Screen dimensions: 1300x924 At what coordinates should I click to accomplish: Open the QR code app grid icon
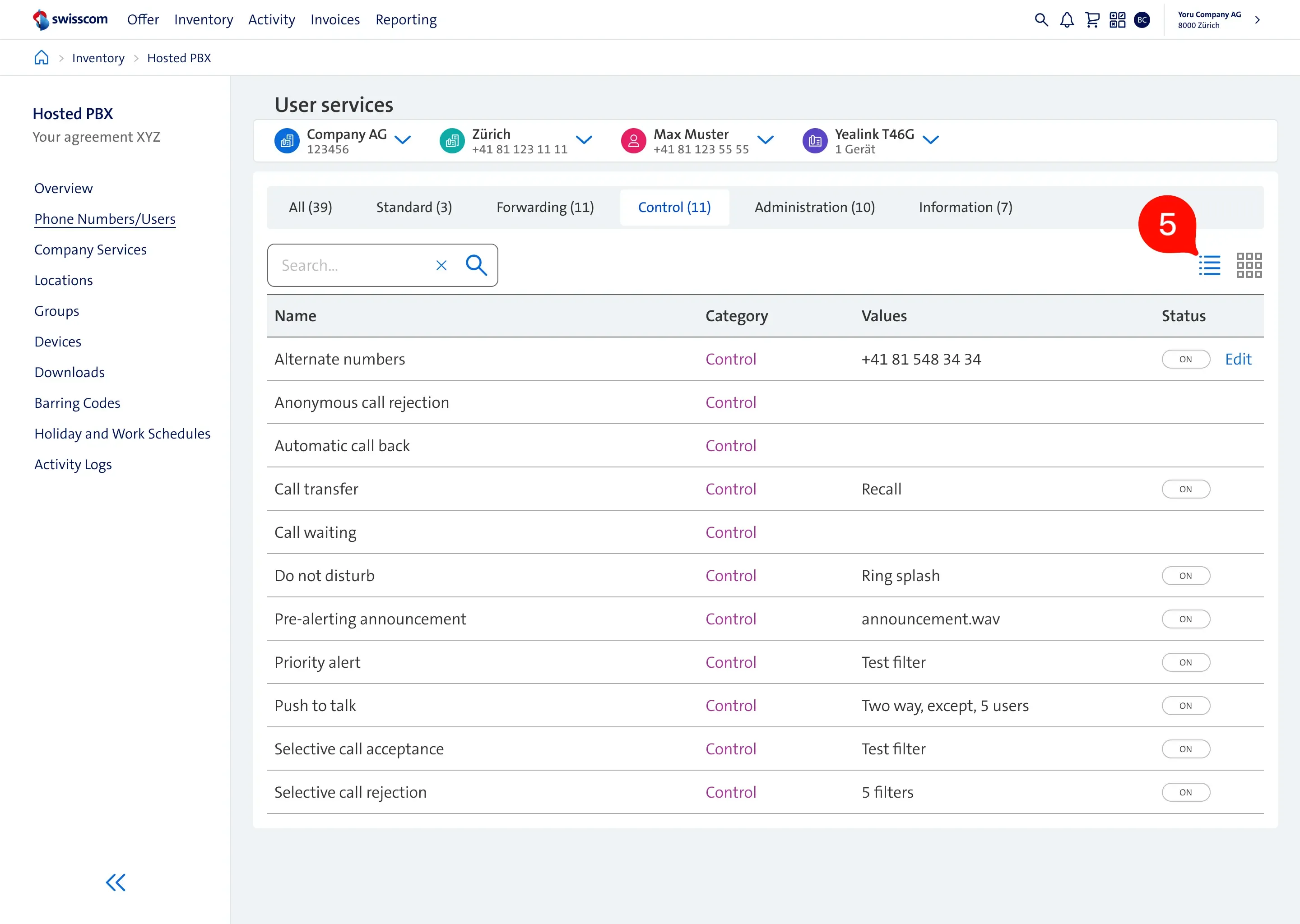tap(1117, 19)
